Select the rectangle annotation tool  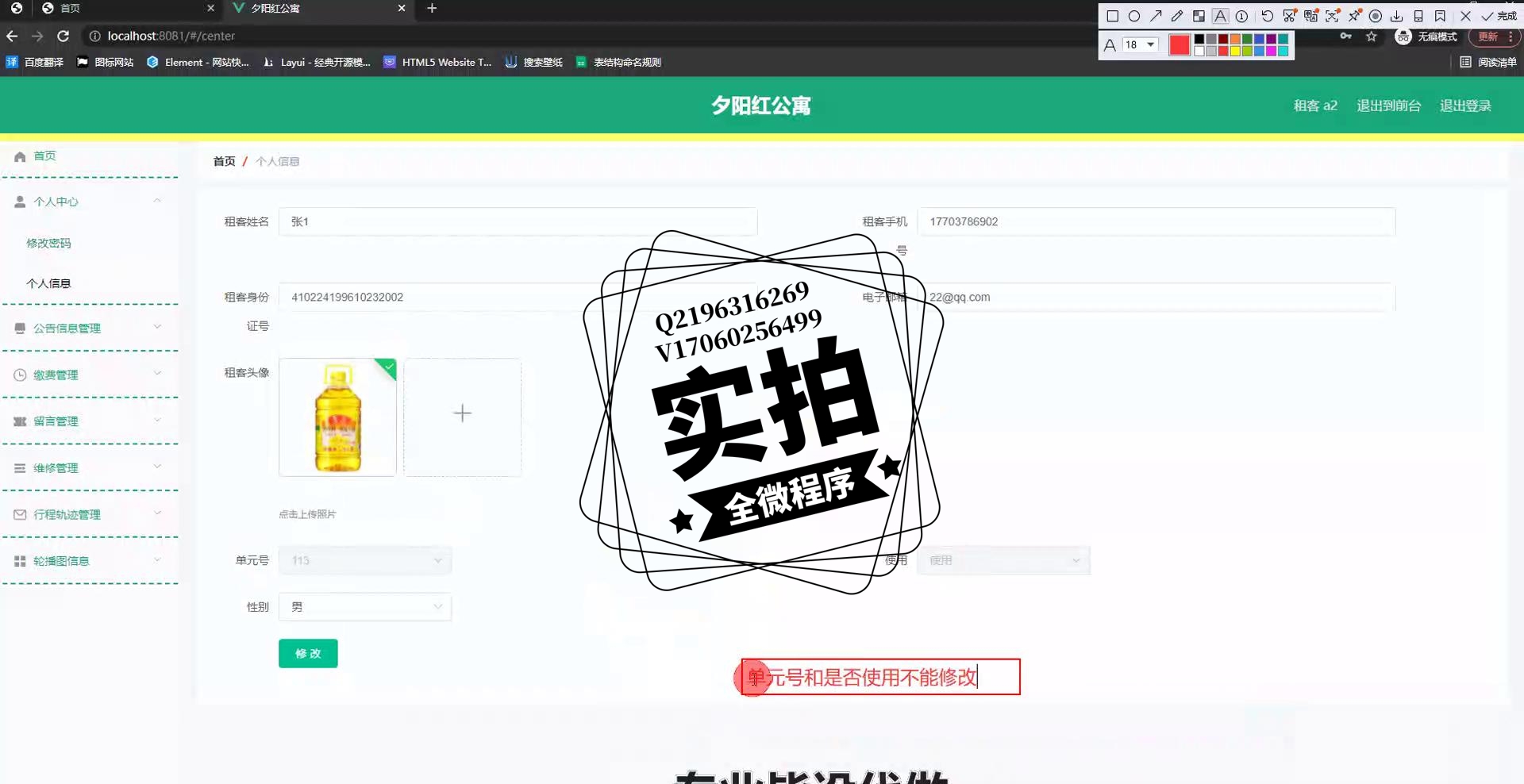(x=1112, y=16)
